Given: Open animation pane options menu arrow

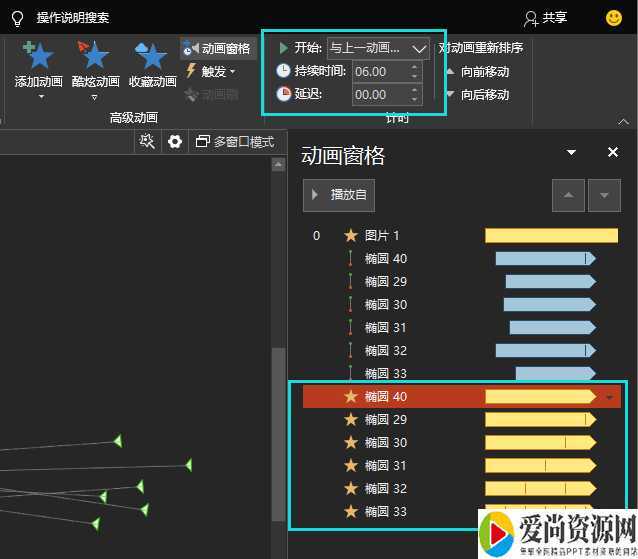Looking at the screenshot, I should point(571,153).
